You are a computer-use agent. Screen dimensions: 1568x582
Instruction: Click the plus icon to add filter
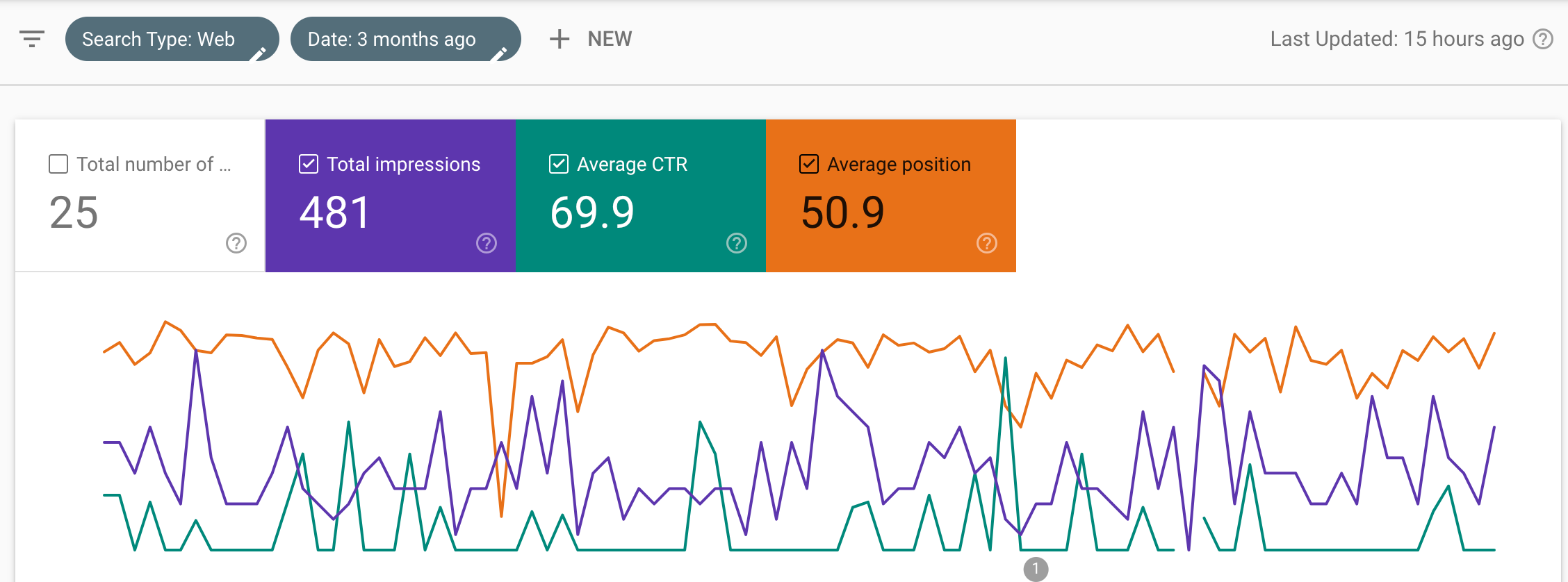pyautogui.click(x=560, y=39)
